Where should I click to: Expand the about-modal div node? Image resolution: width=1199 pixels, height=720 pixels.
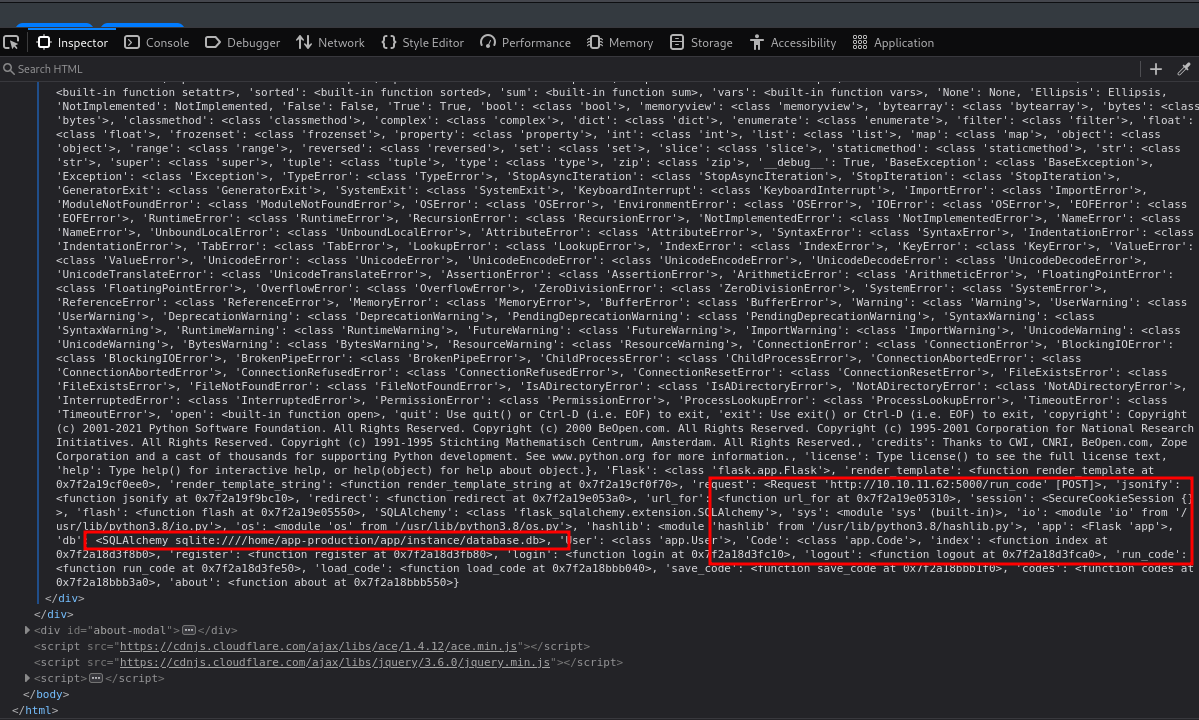coord(27,630)
